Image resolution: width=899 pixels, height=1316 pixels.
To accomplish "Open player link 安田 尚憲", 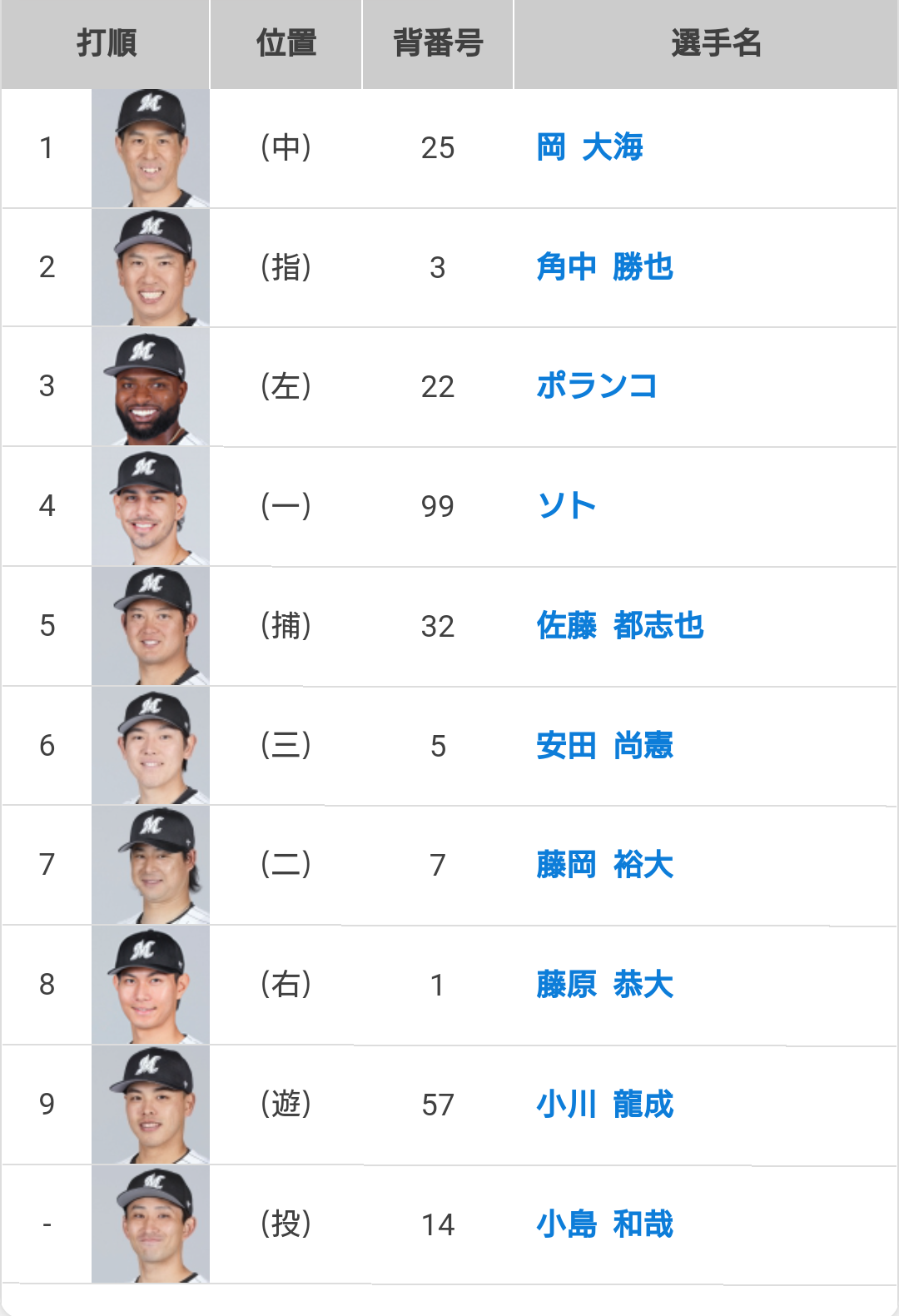I will [x=604, y=746].
